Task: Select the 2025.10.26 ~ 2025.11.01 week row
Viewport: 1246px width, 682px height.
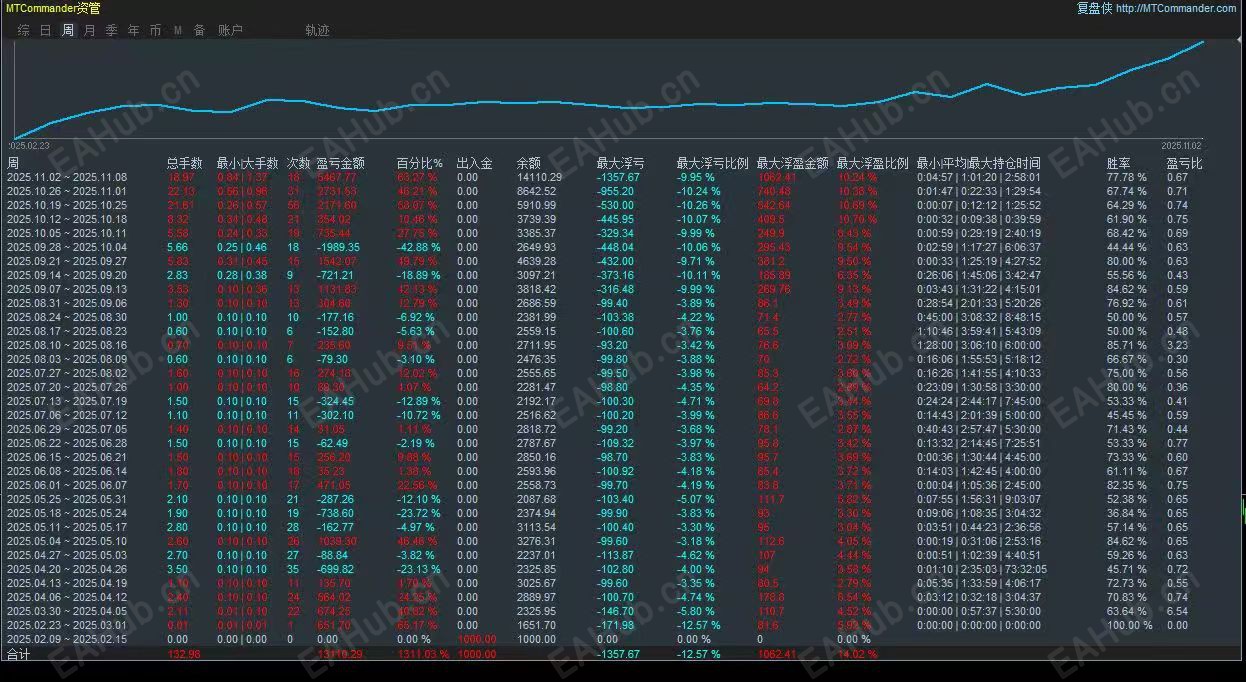Action: pyautogui.click(x=623, y=191)
